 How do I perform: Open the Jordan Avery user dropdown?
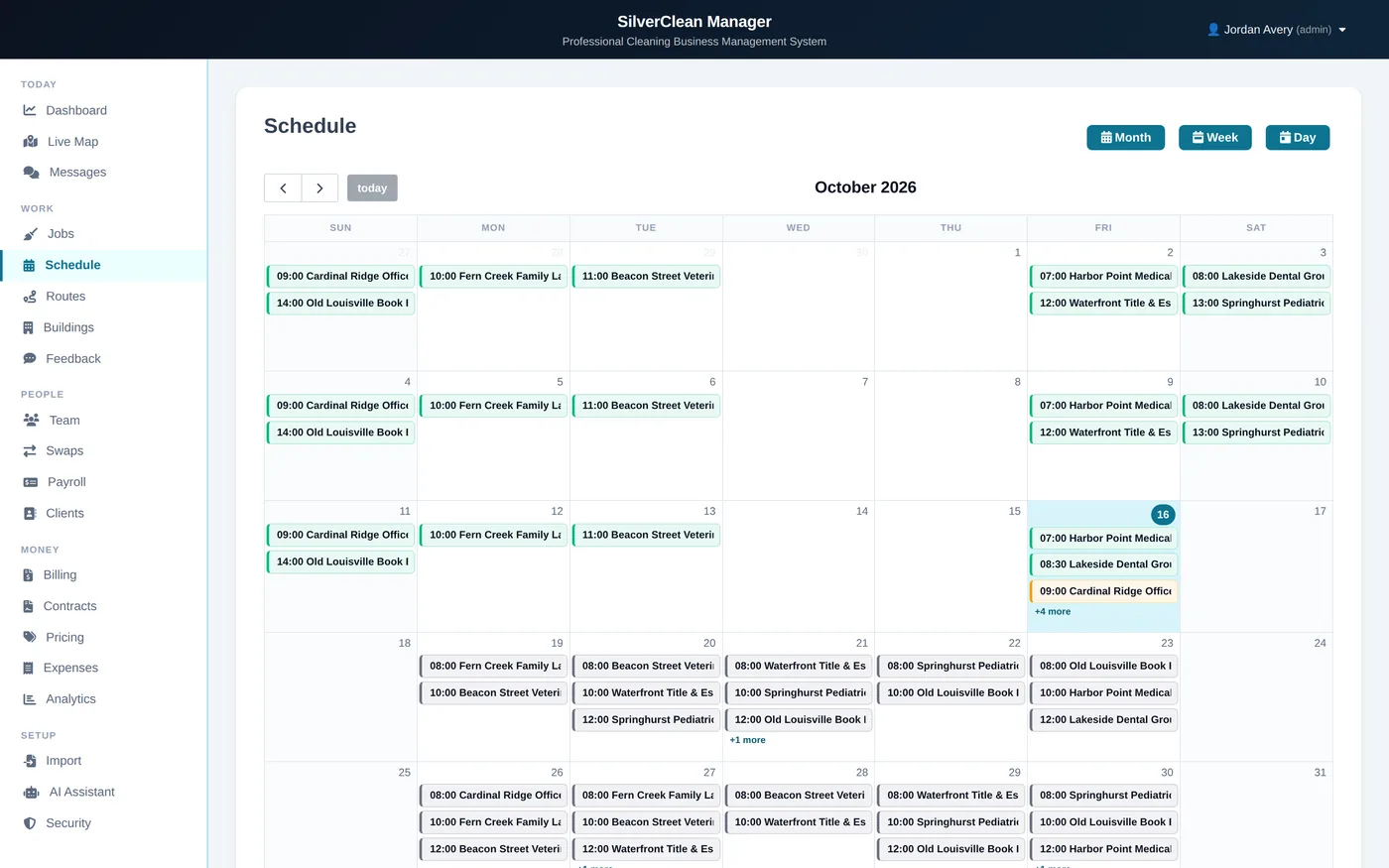click(1276, 30)
